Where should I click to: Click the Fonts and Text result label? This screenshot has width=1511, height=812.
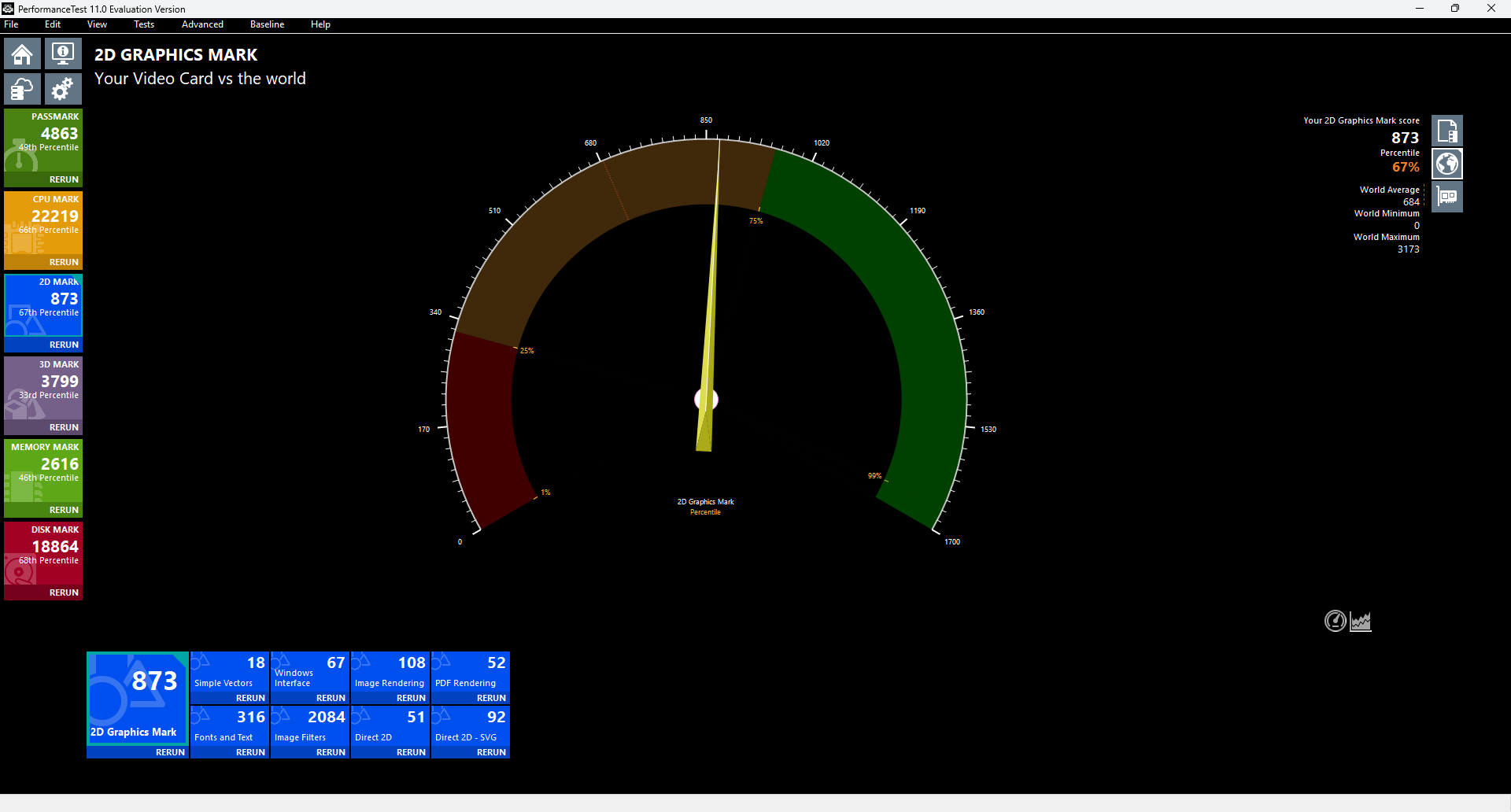224,737
